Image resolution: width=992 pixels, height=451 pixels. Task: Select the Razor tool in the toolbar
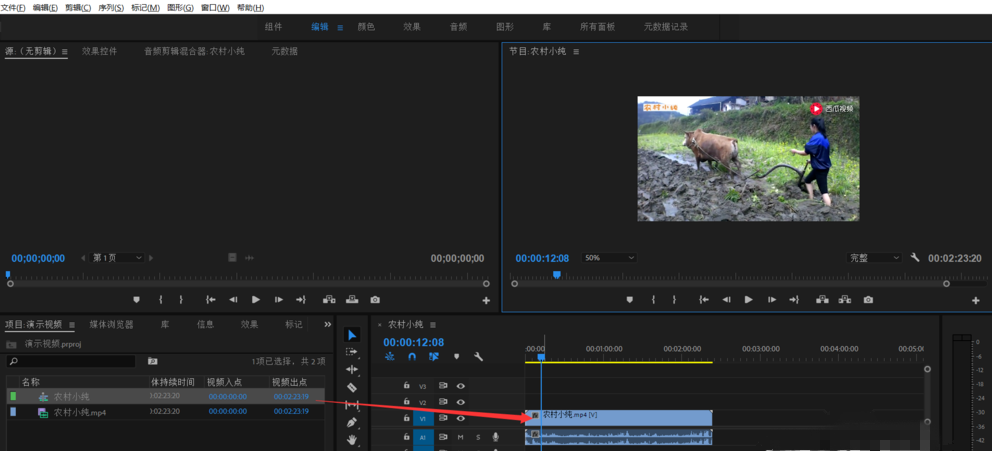coord(352,387)
